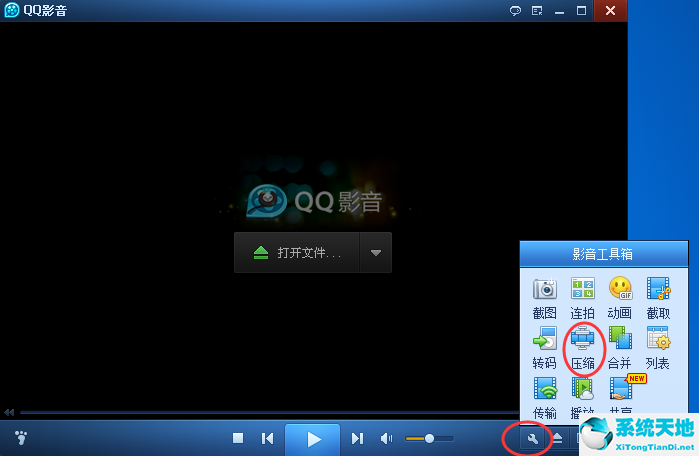Toggle the wrench toolbox button
This screenshot has width=699, height=456.
coord(532,438)
